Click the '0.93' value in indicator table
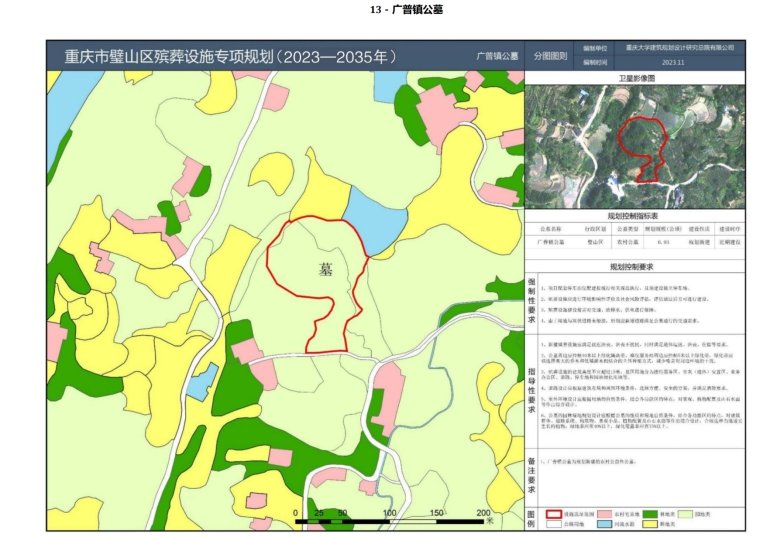 click(663, 242)
